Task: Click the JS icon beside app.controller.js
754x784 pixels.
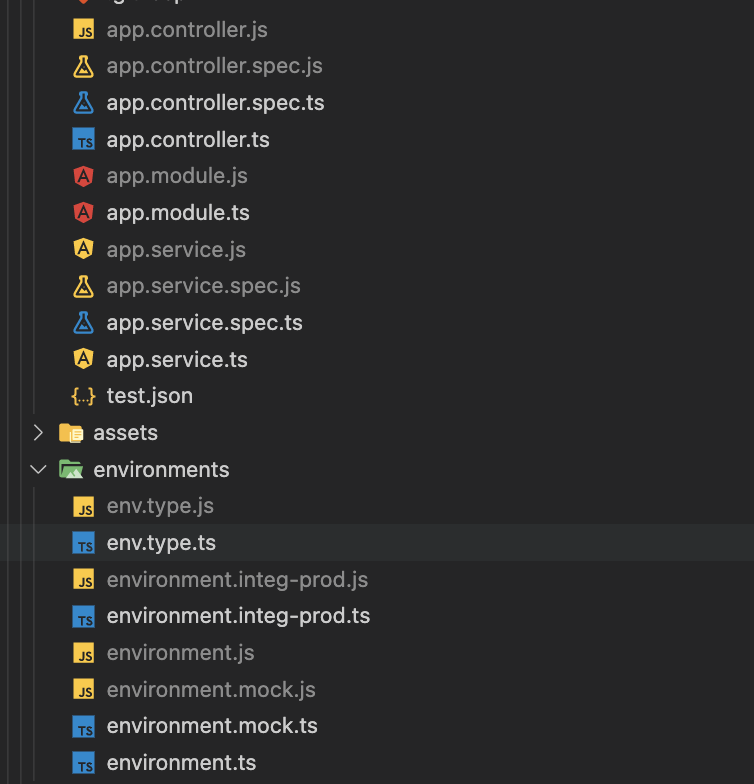Action: 84,30
